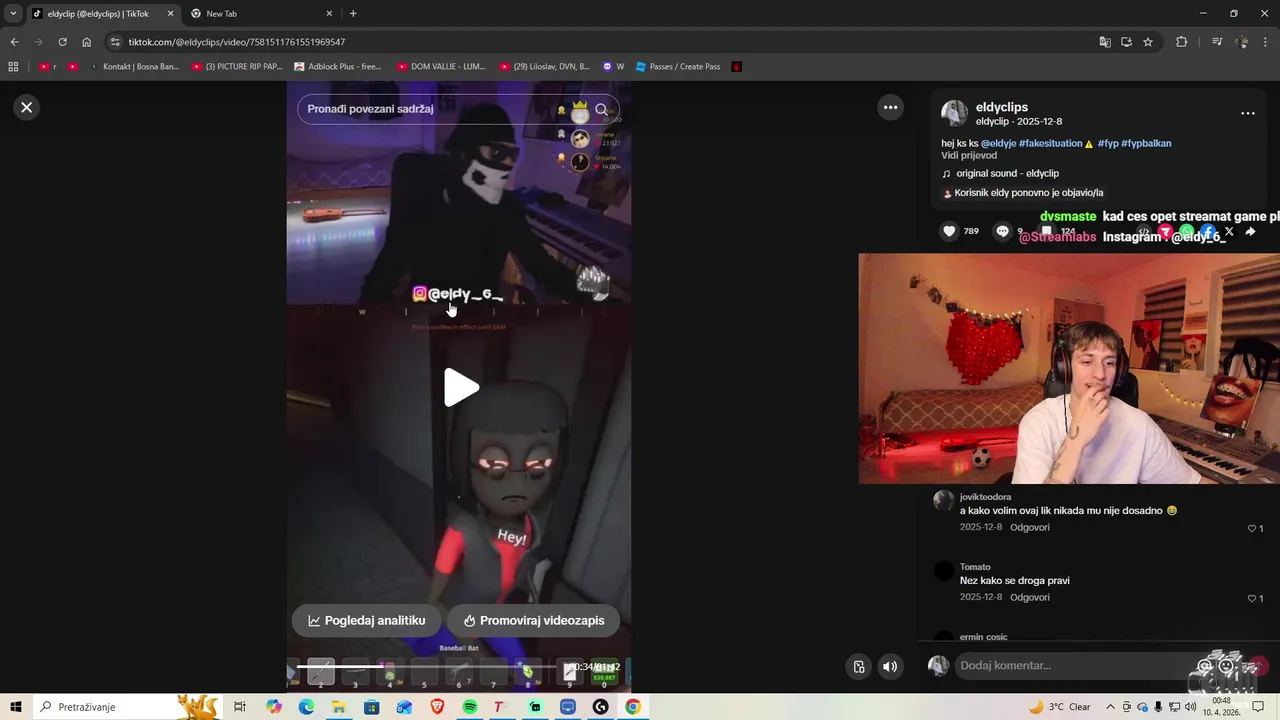The height and width of the screenshot is (720, 1280).
Task: Open the eldyclips username link
Action: point(1002,107)
